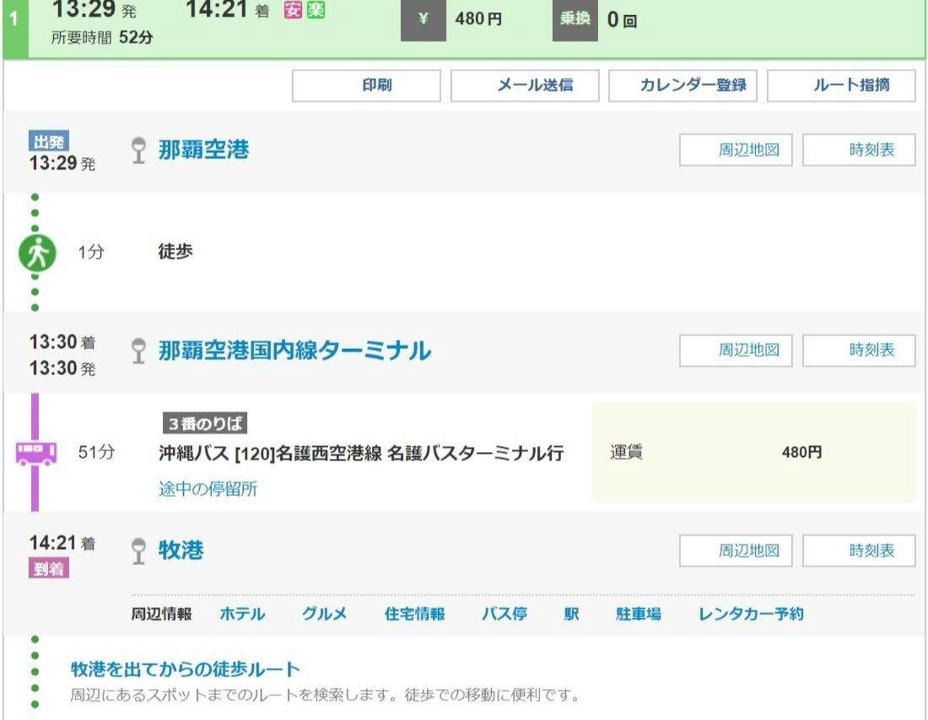This screenshot has width=928, height=720.
Task: Click the yen fare icon
Action: coord(423,20)
